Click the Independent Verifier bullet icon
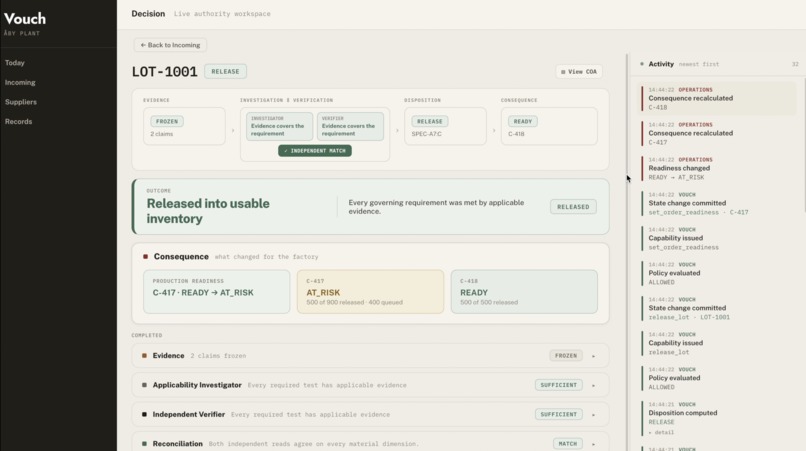The height and width of the screenshot is (451, 806). pyautogui.click(x=144, y=414)
